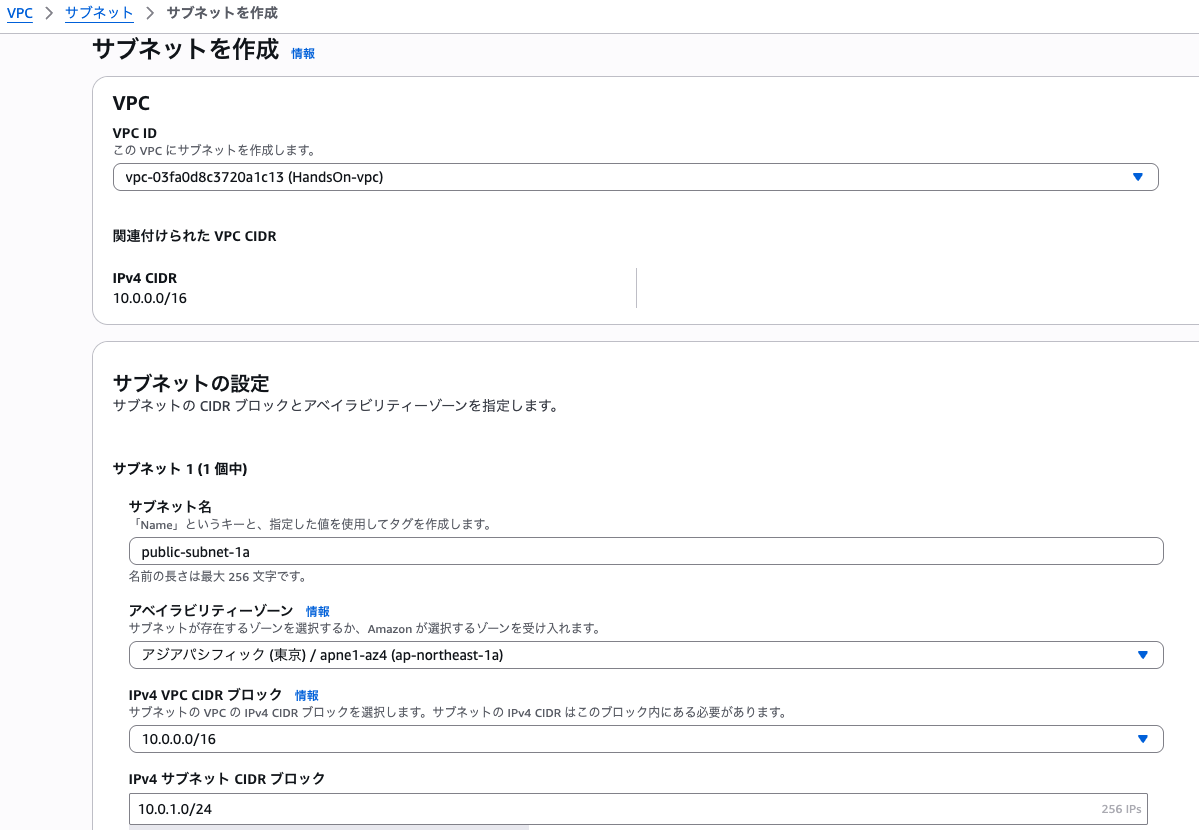This screenshot has width=1199, height=830.
Task: Open the IPv4 VPC CIDR ブロック dropdown
Action: click(x=646, y=738)
